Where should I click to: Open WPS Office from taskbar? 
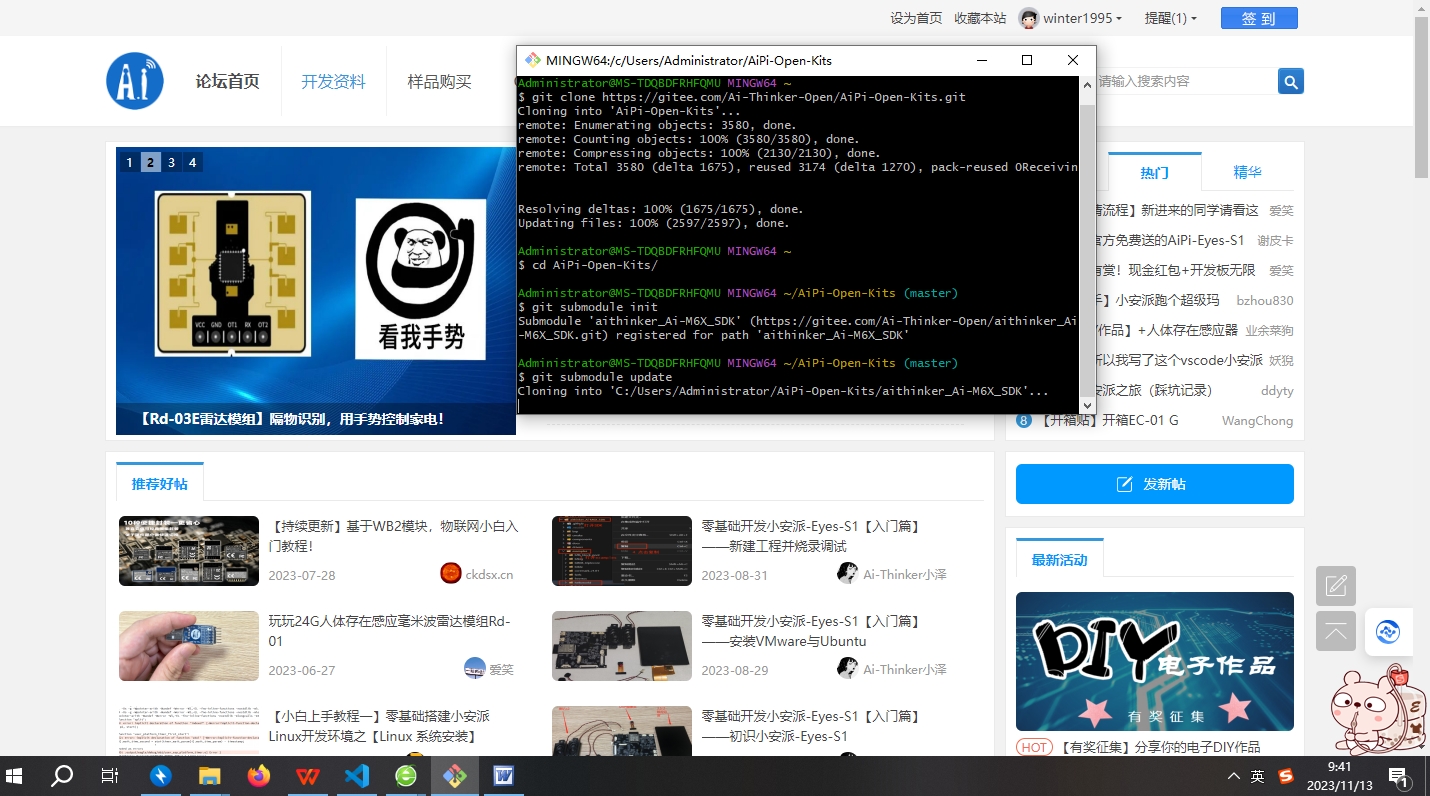tap(307, 776)
